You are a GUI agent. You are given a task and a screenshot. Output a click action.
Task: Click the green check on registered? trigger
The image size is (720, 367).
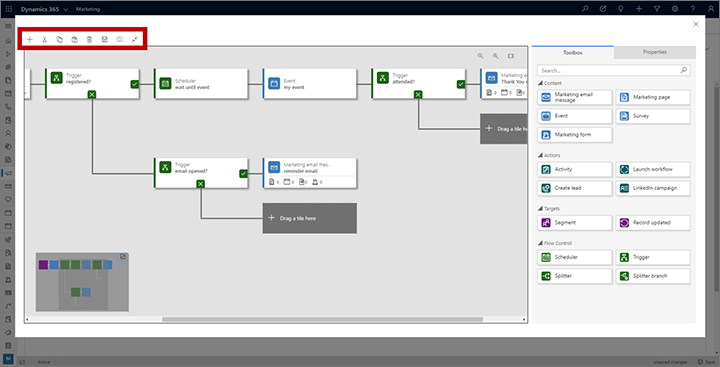(135, 84)
